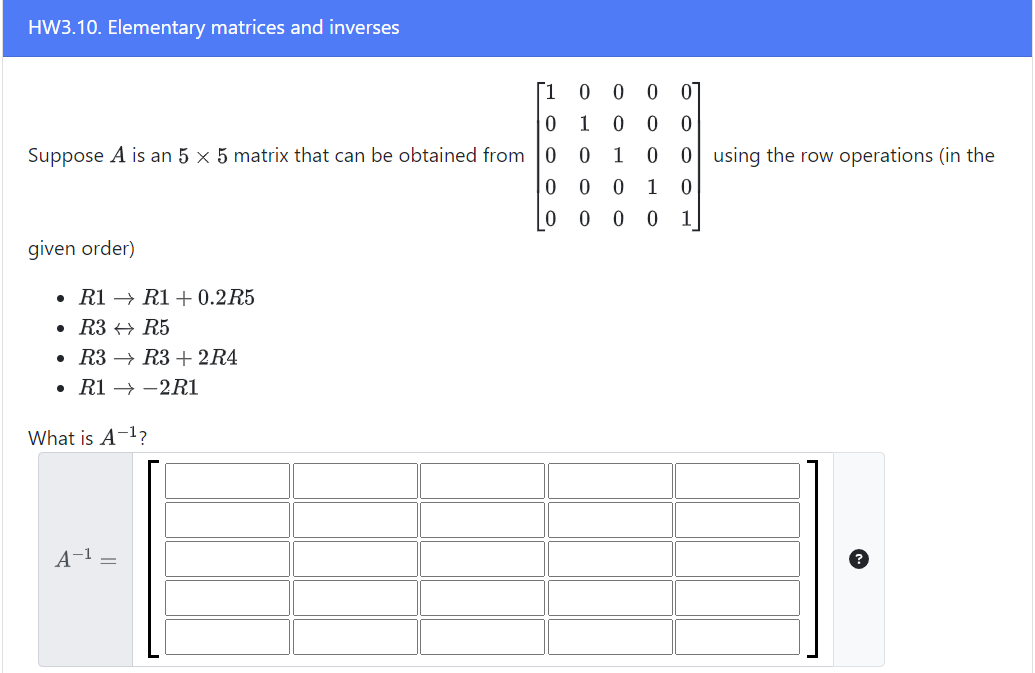Click the displayed 5x5 identity matrix
Image resolution: width=1035 pixels, height=673 pixels.
point(617,155)
